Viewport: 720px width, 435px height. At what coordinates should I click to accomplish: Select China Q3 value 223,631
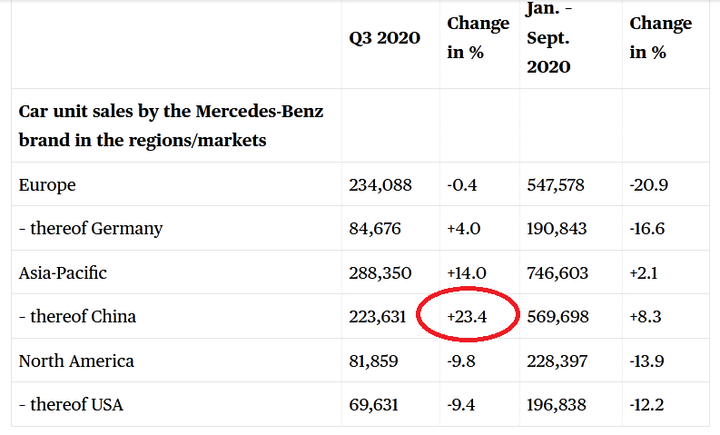click(377, 316)
